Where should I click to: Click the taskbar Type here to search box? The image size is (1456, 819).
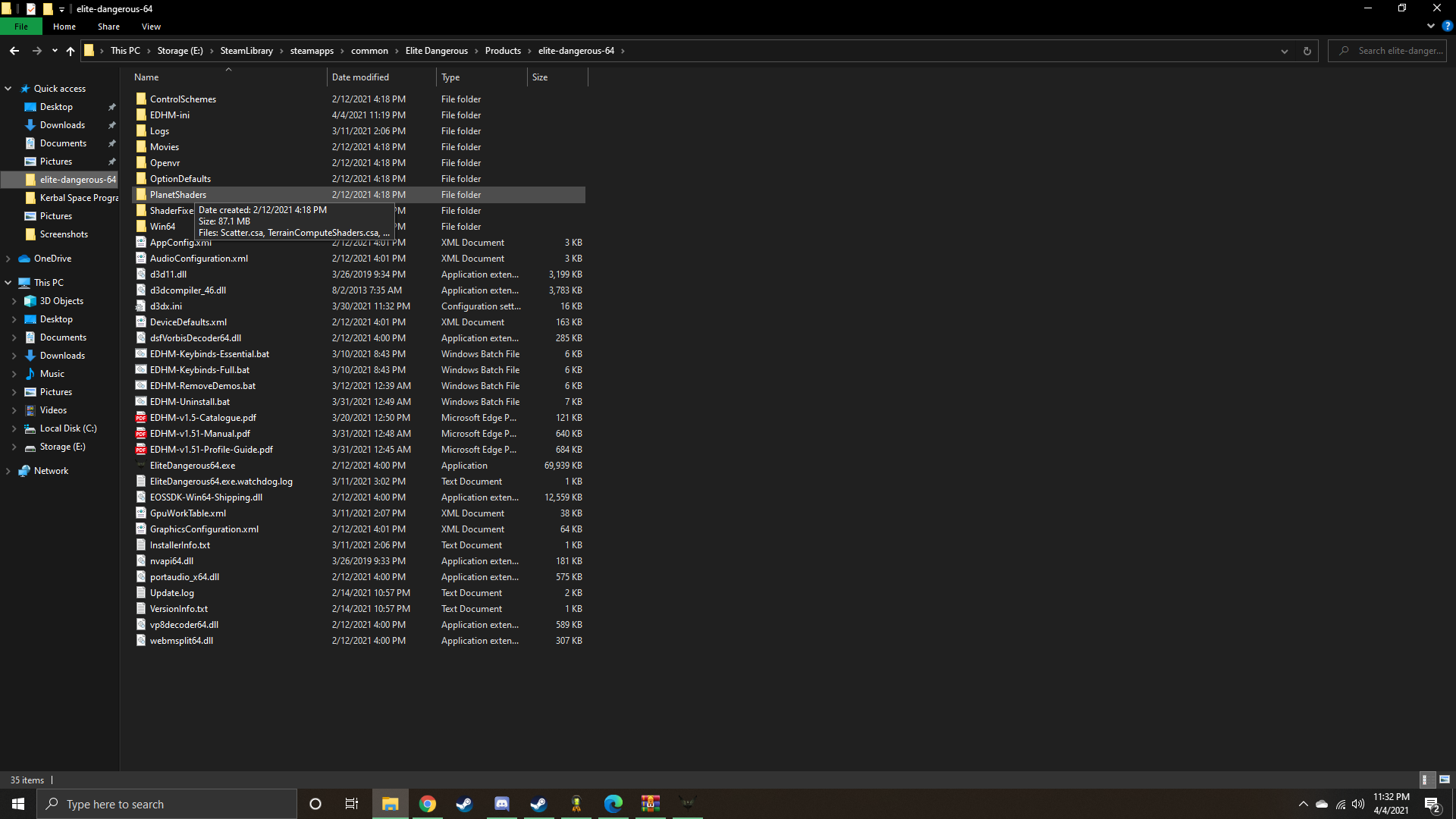point(167,804)
